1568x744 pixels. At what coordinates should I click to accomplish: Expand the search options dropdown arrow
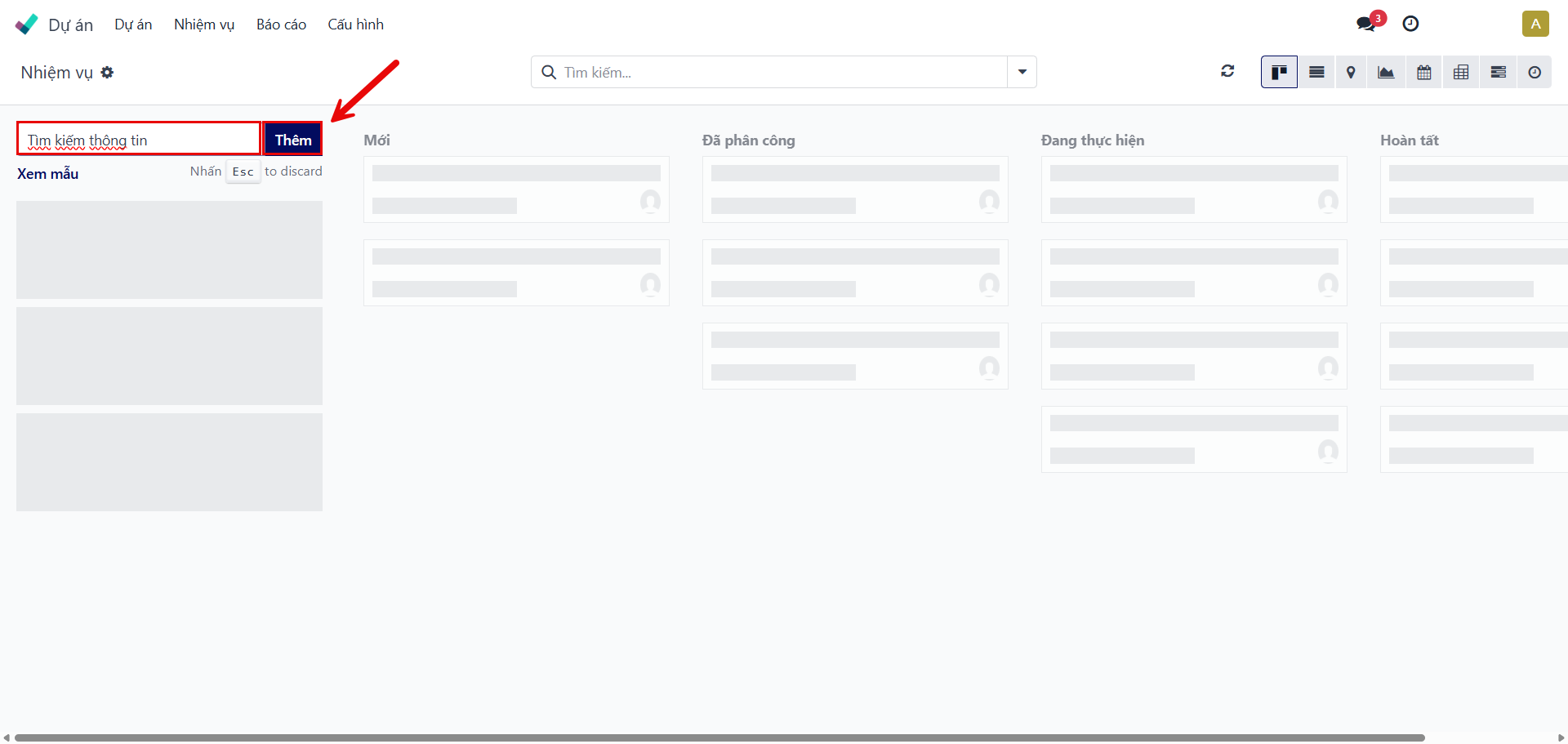(x=1022, y=72)
